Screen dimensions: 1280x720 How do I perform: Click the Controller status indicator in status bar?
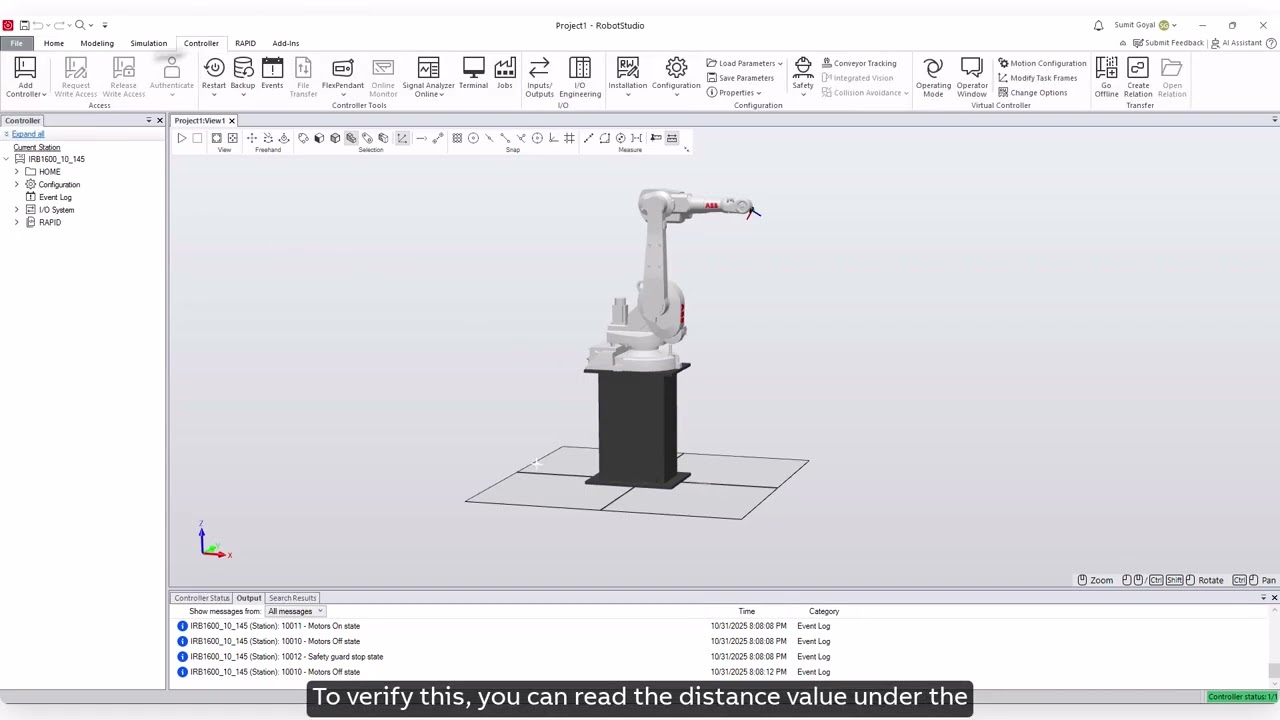pyautogui.click(x=1242, y=697)
